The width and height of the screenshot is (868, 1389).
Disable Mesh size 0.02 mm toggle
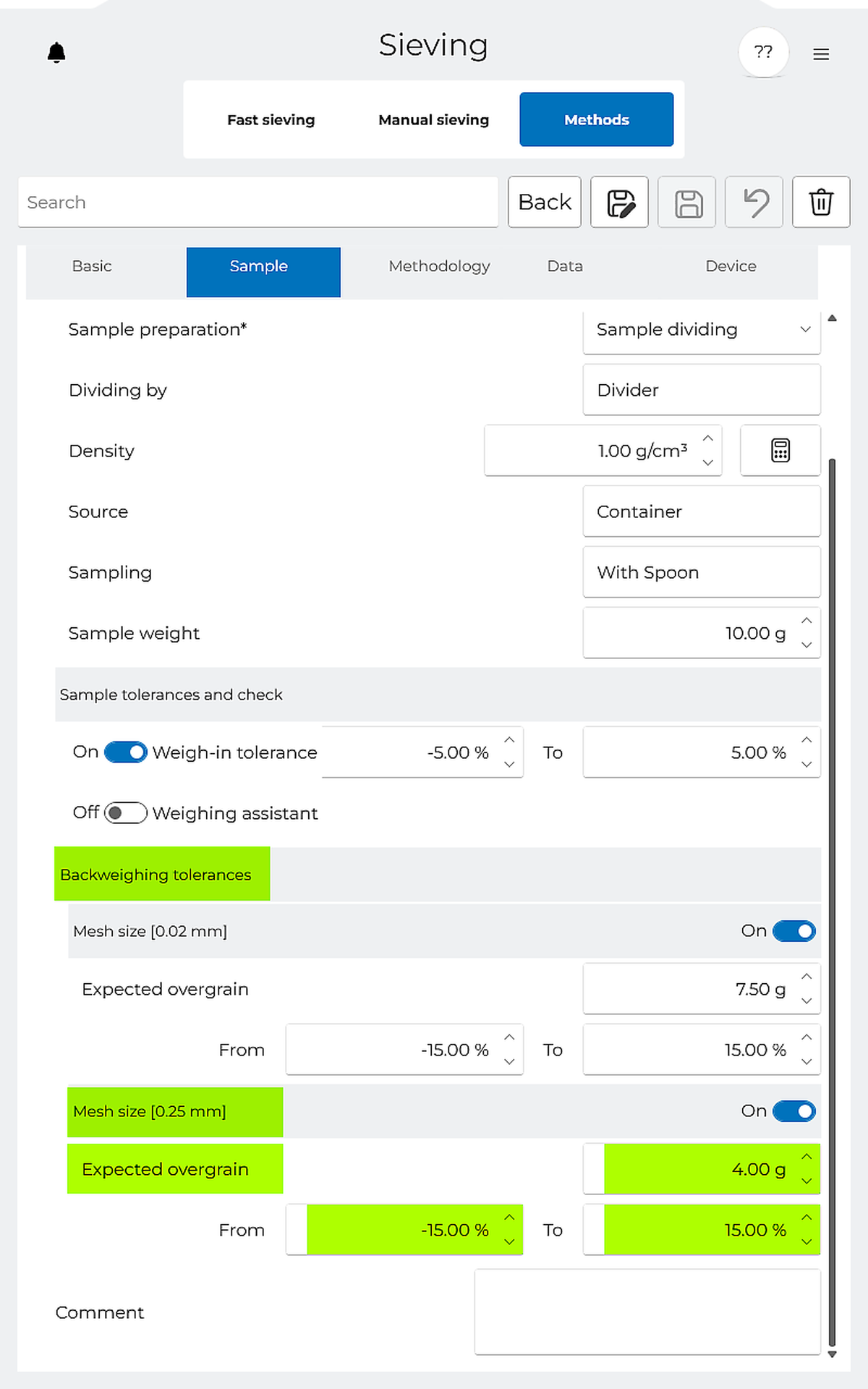(793, 931)
